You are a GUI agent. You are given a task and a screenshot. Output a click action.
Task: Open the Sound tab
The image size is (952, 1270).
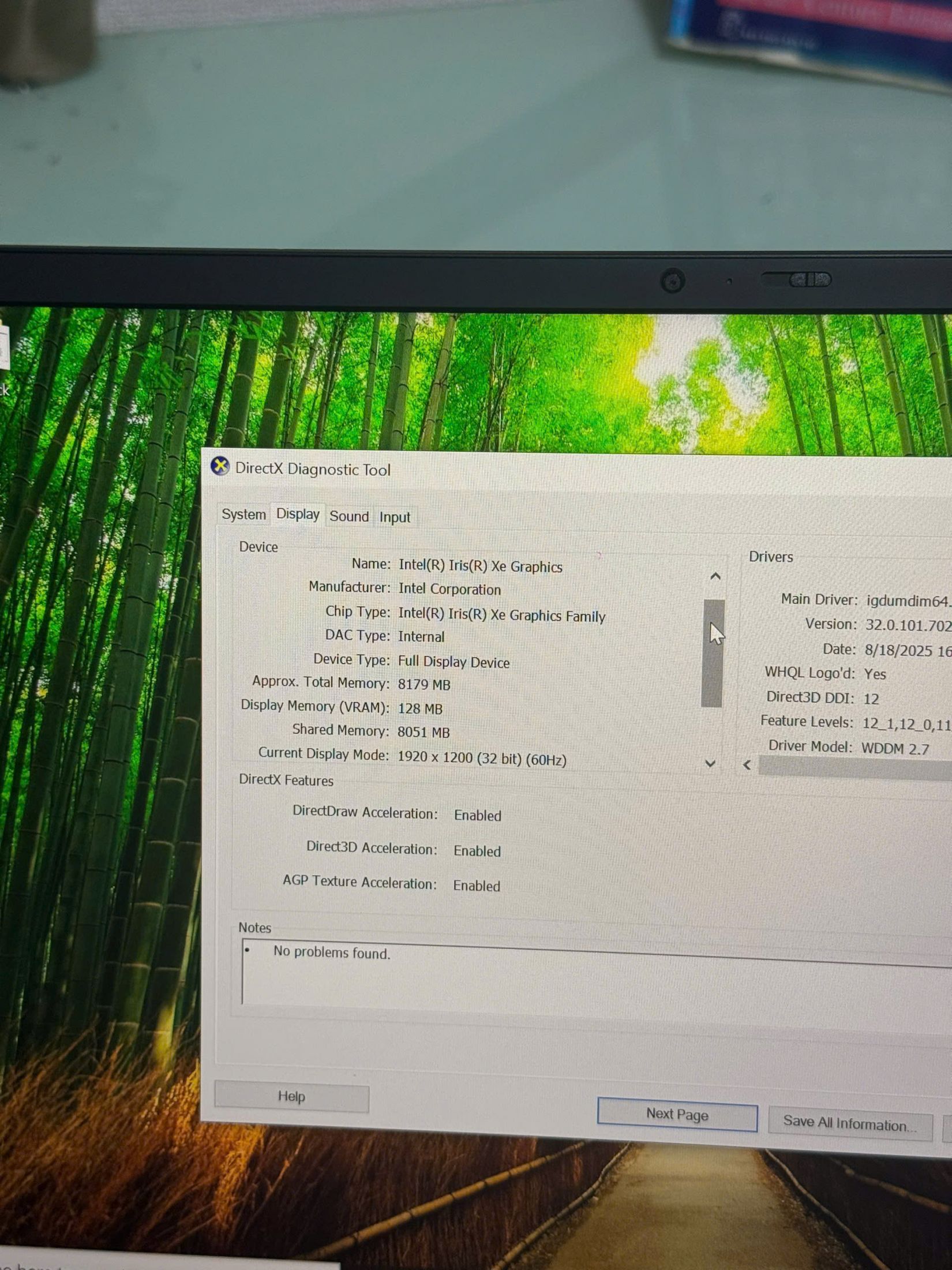[348, 516]
